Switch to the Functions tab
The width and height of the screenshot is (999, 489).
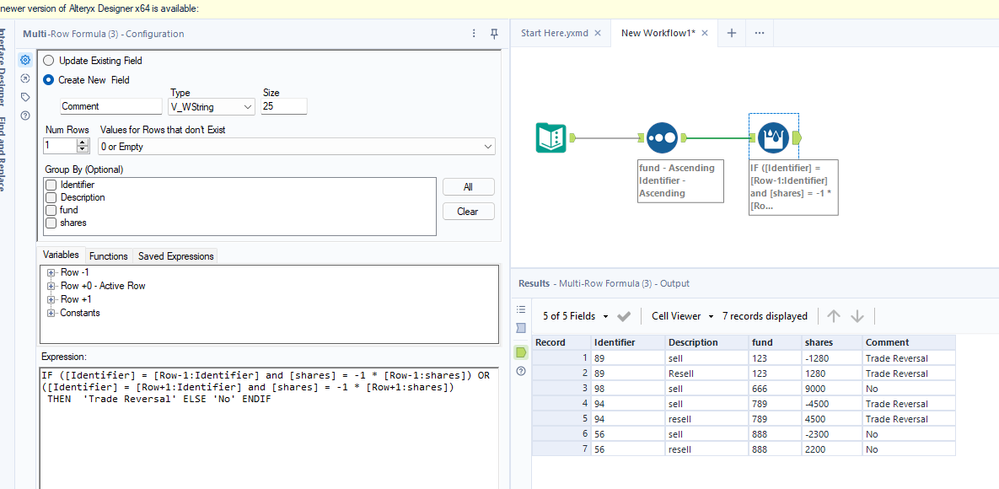(108, 256)
